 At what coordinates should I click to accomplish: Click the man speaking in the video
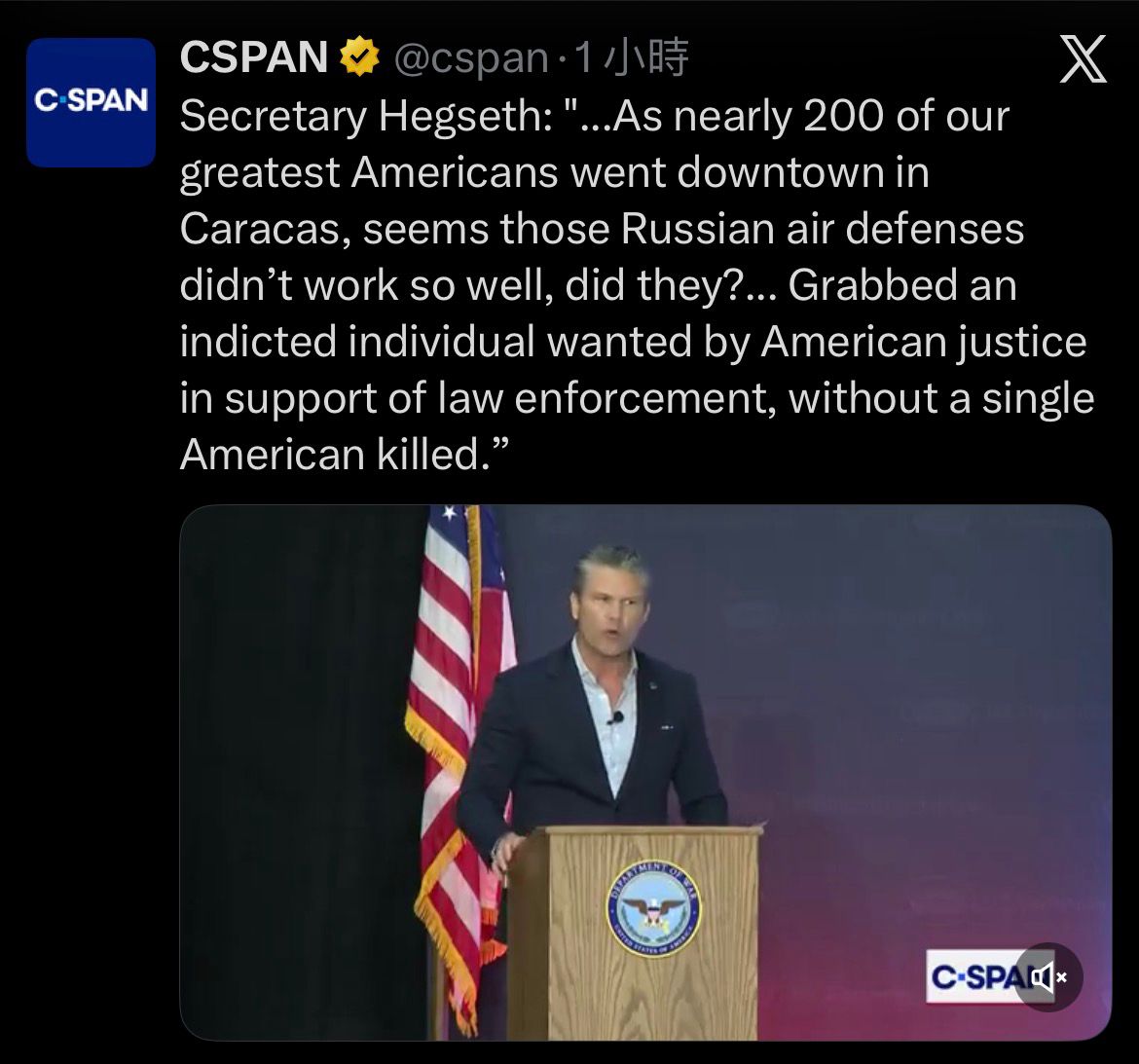click(594, 701)
